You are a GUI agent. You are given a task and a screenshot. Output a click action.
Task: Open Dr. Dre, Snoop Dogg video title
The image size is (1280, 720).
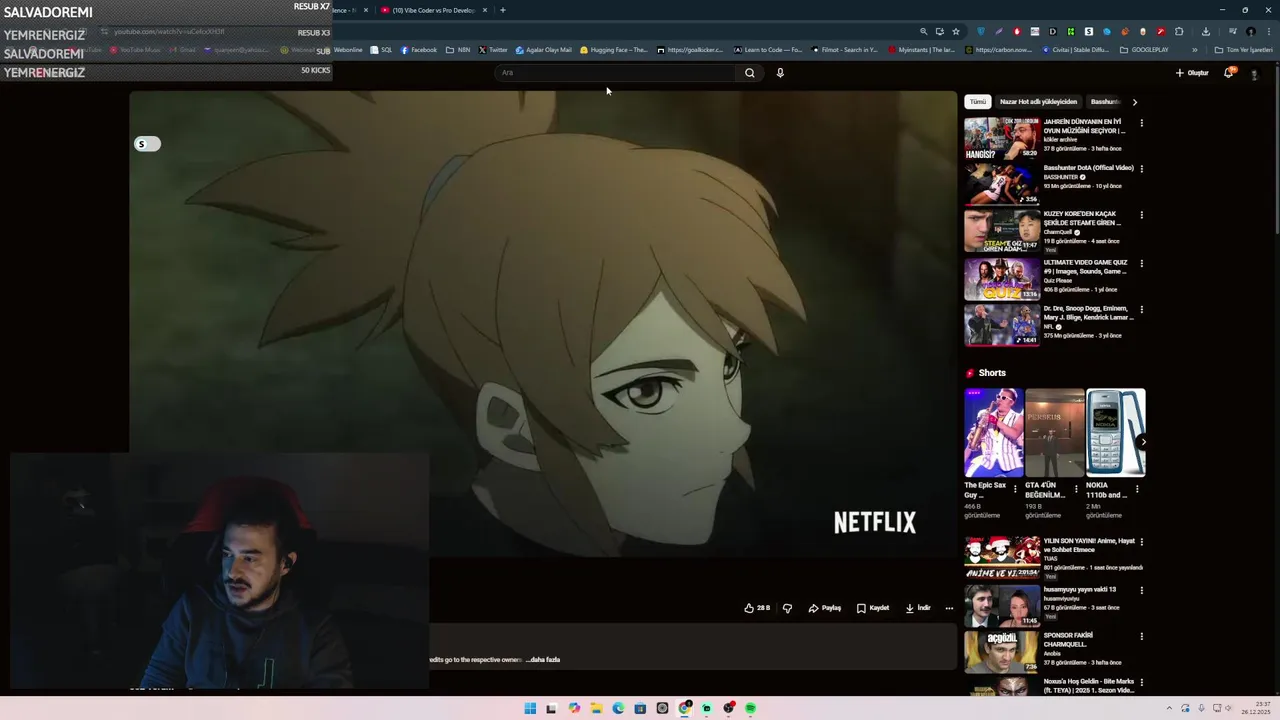(1088, 313)
